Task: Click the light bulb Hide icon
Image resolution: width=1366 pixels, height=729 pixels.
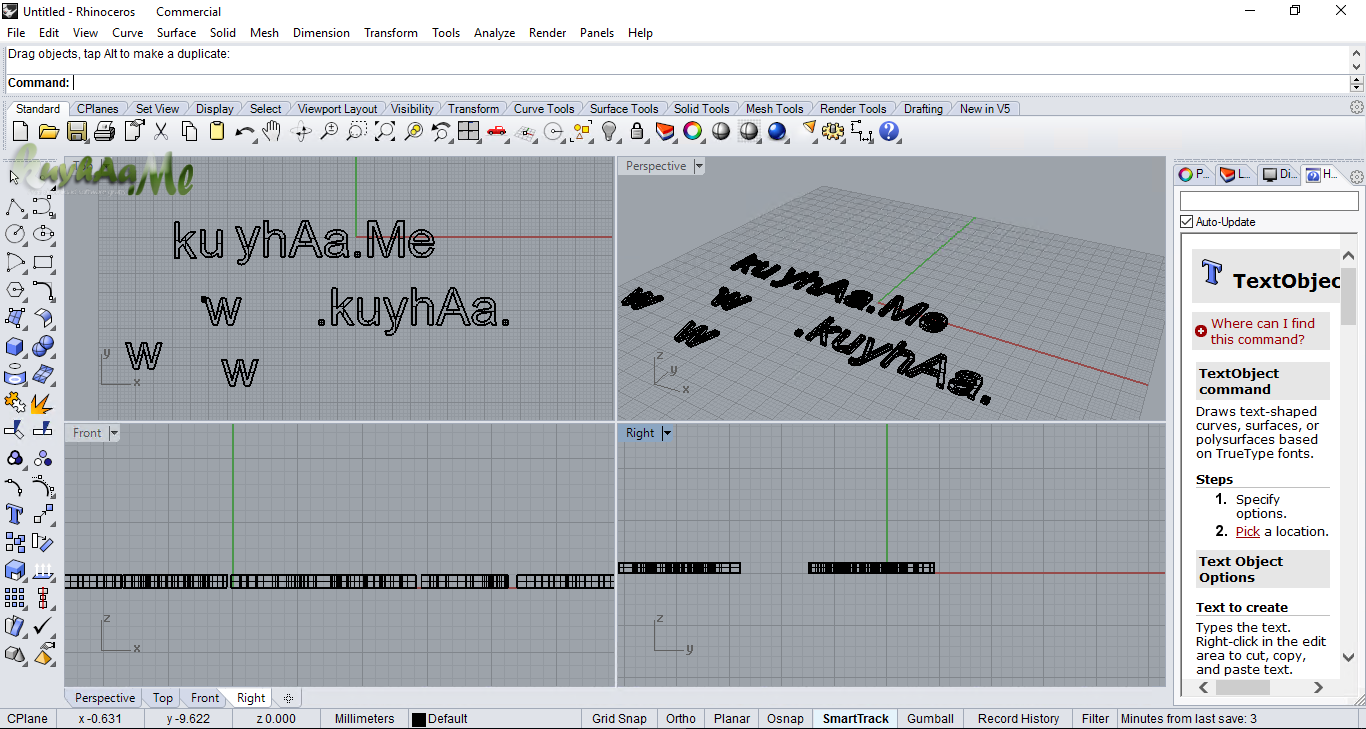Action: [x=609, y=131]
